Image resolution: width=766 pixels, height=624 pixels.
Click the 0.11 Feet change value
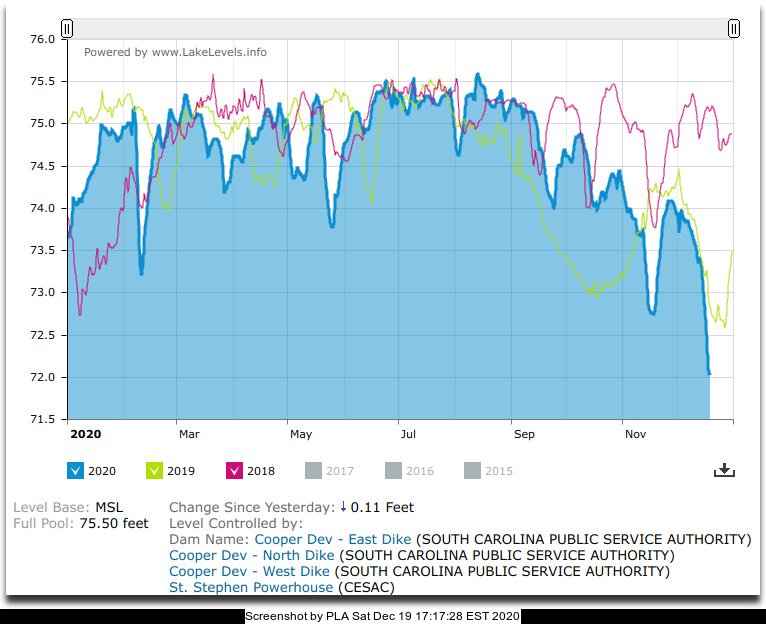click(382, 507)
